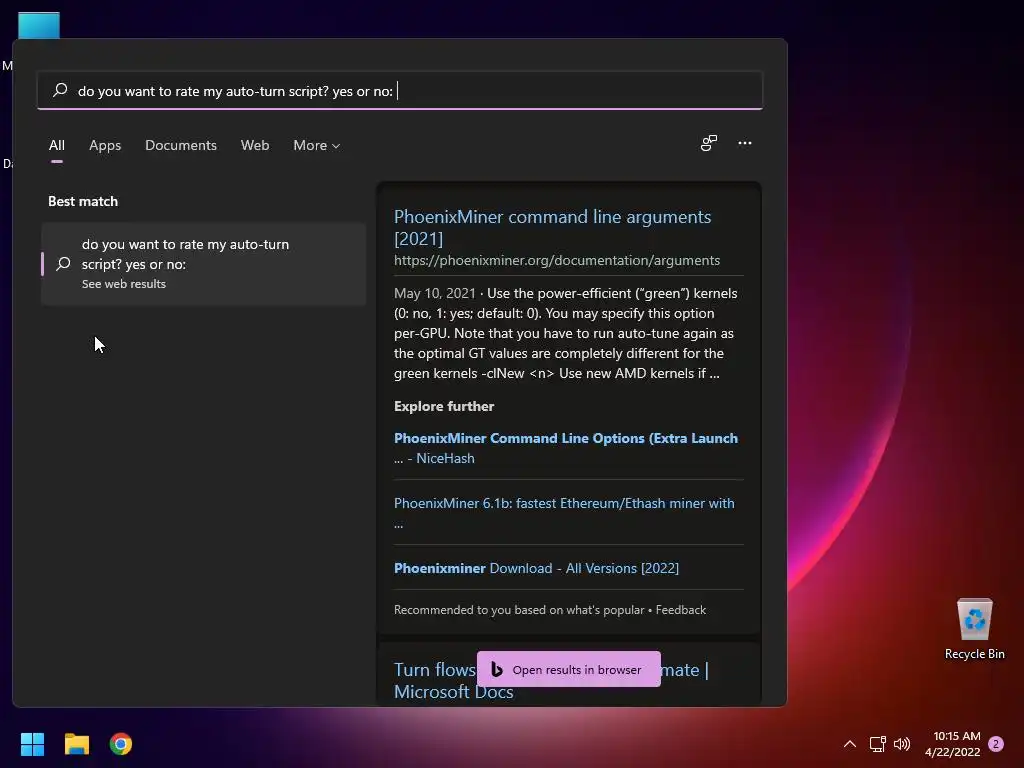The image size is (1024, 768).
Task: Select the blue desktop icon behind search panel
Action: pyautogui.click(x=39, y=25)
